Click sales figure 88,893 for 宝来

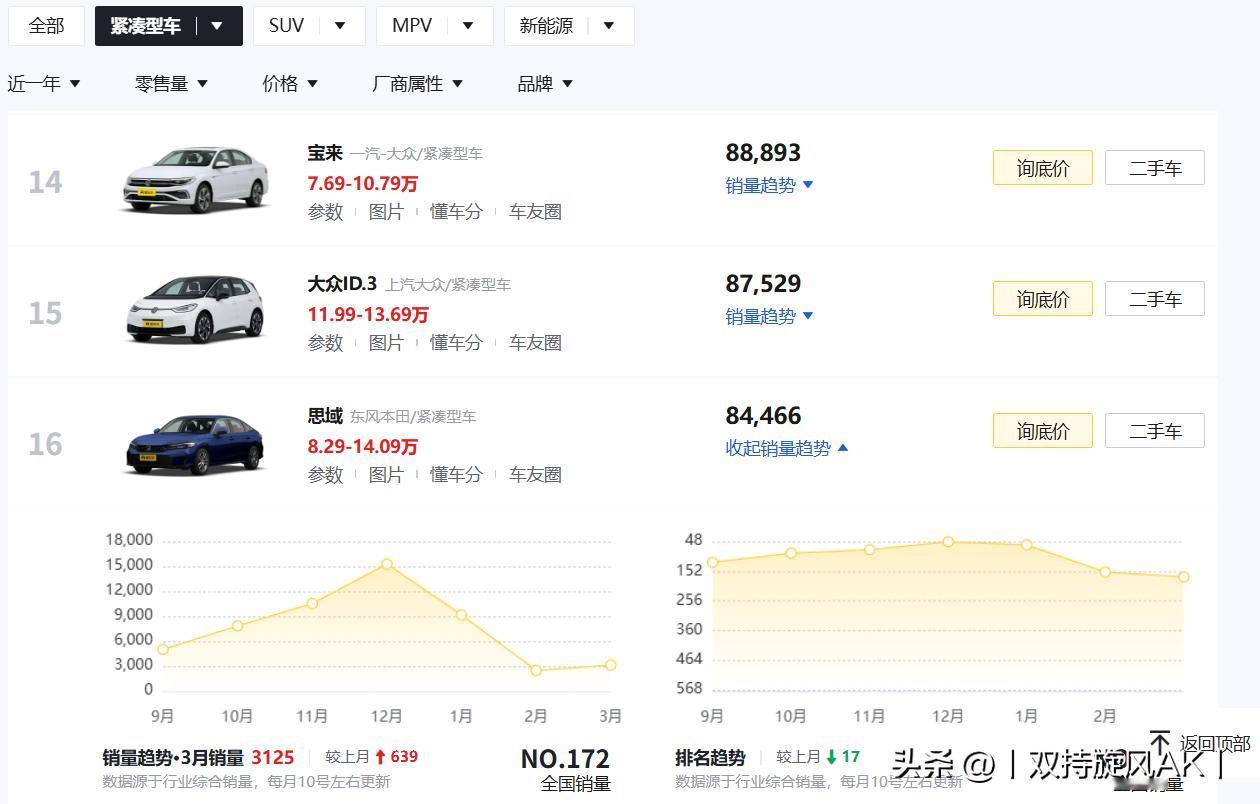point(763,153)
